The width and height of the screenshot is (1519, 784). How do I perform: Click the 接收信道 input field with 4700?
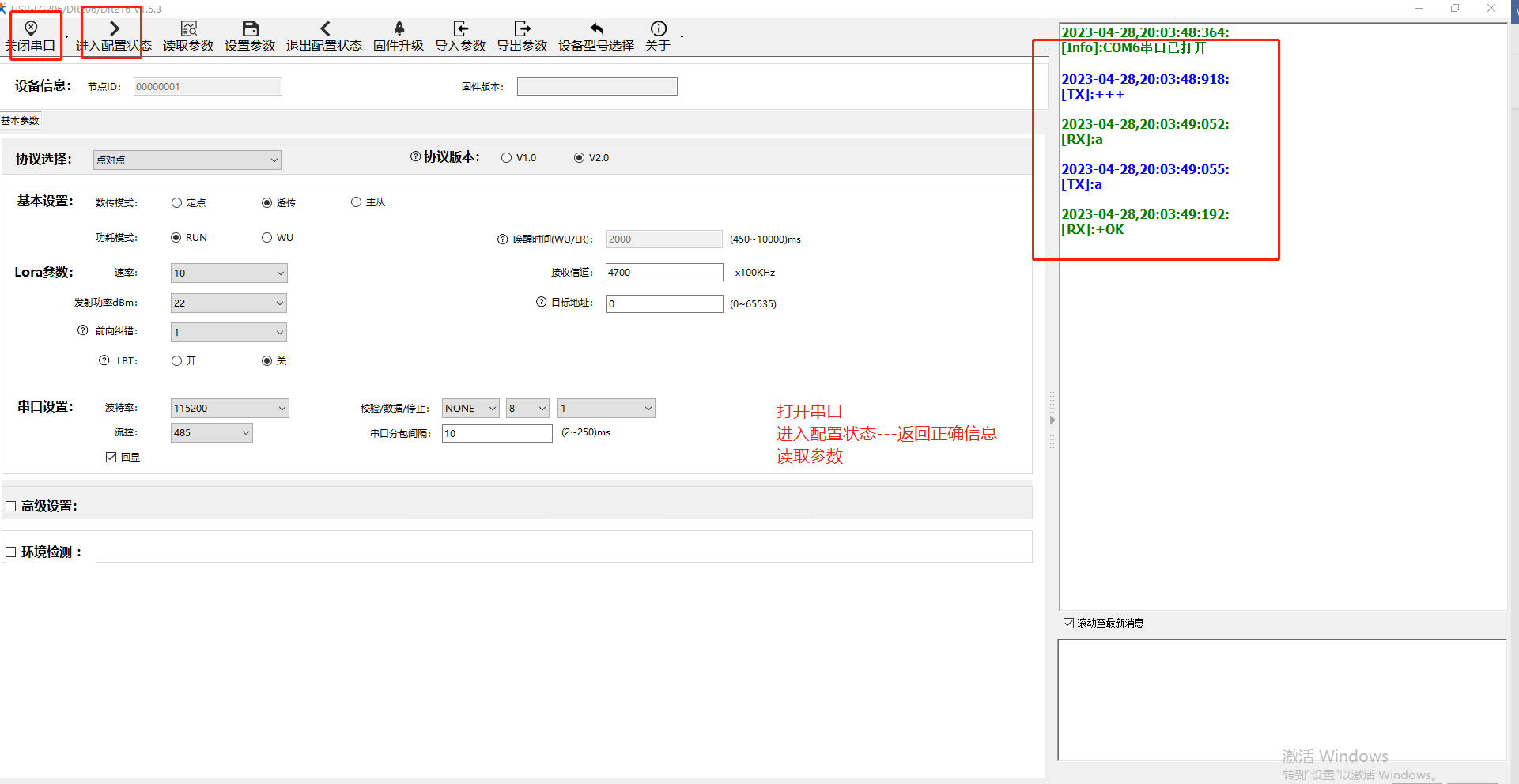point(663,273)
